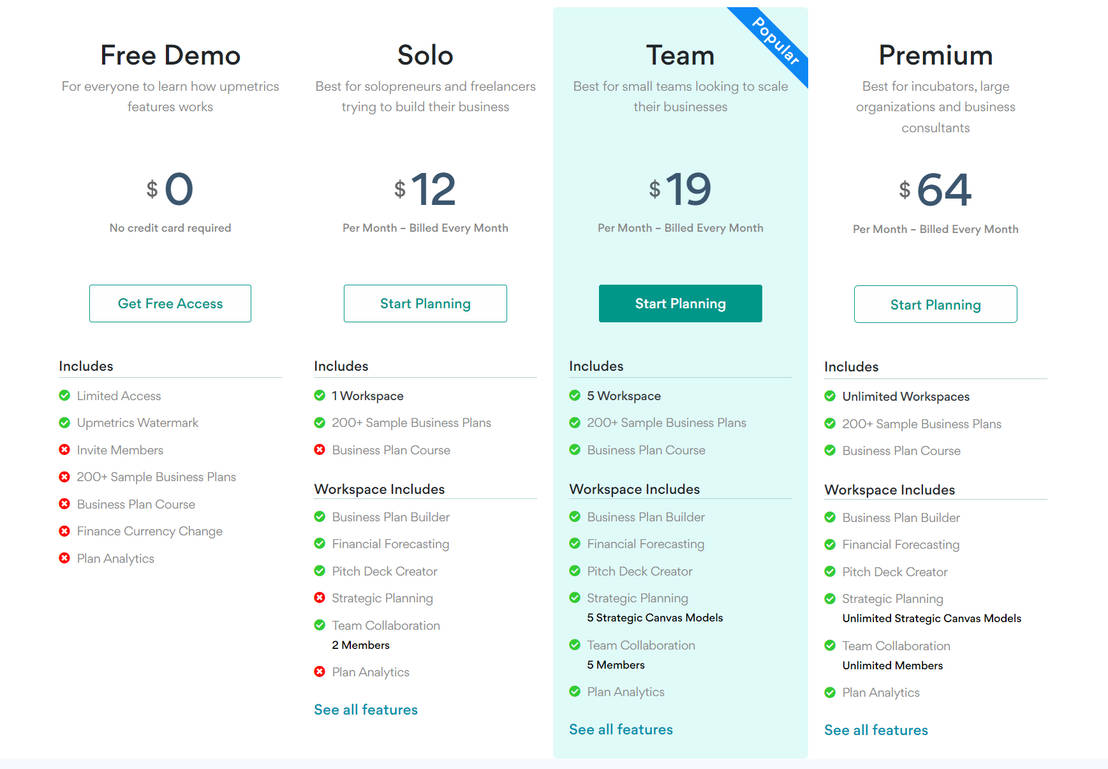The height and width of the screenshot is (769, 1108).
Task: Click Premium "Financial Forecasting" text
Action: [900, 544]
